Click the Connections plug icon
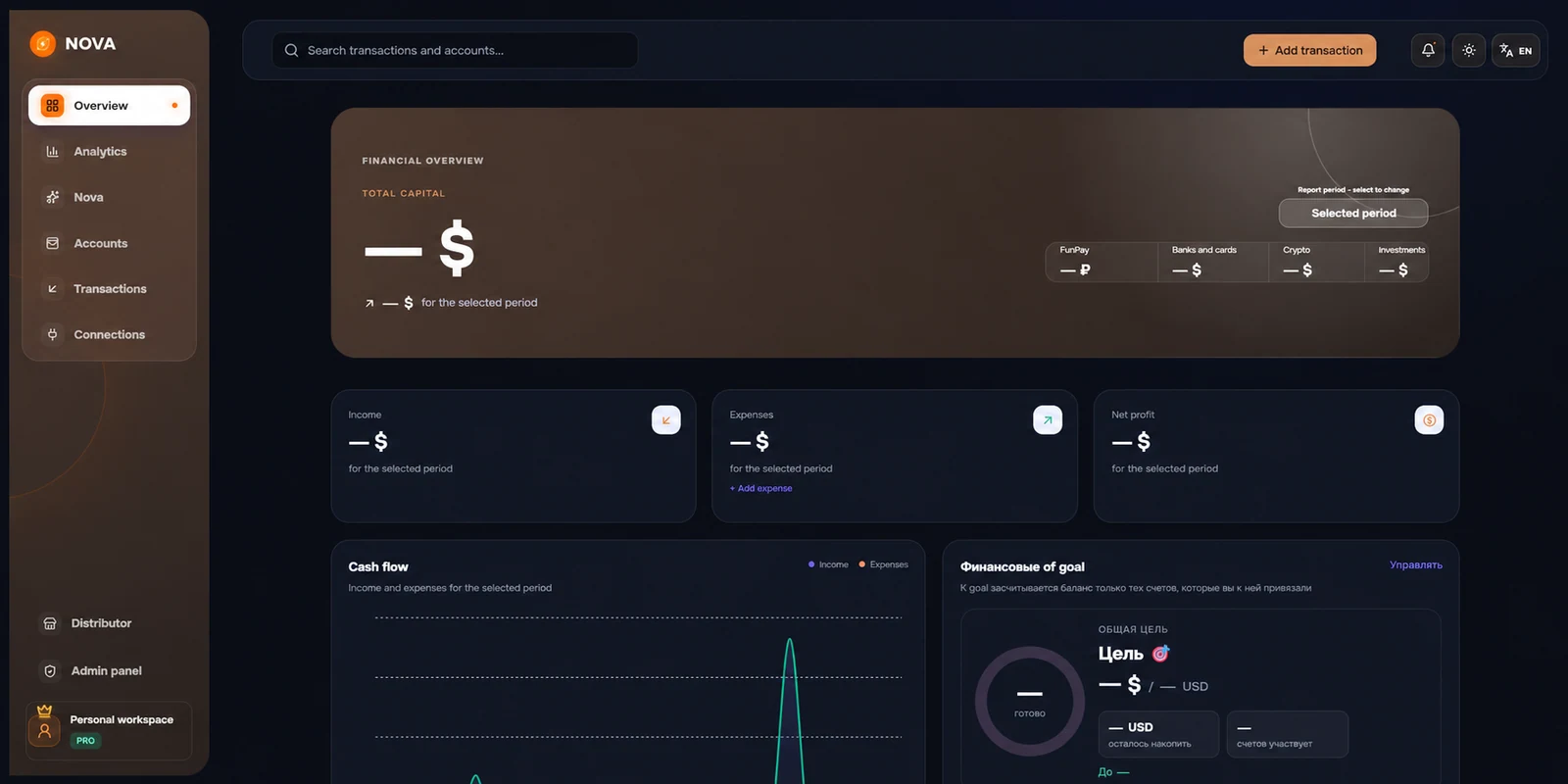 coord(53,334)
